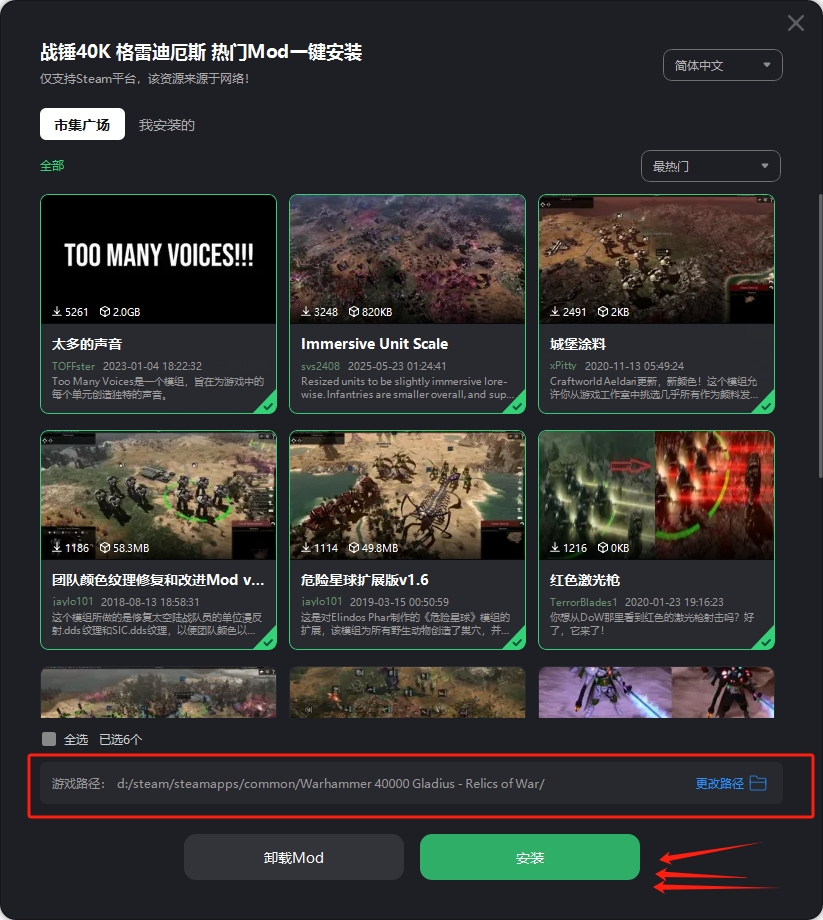Click the file size cube icon beside 2.0GB
The image size is (823, 920).
[x=105, y=312]
